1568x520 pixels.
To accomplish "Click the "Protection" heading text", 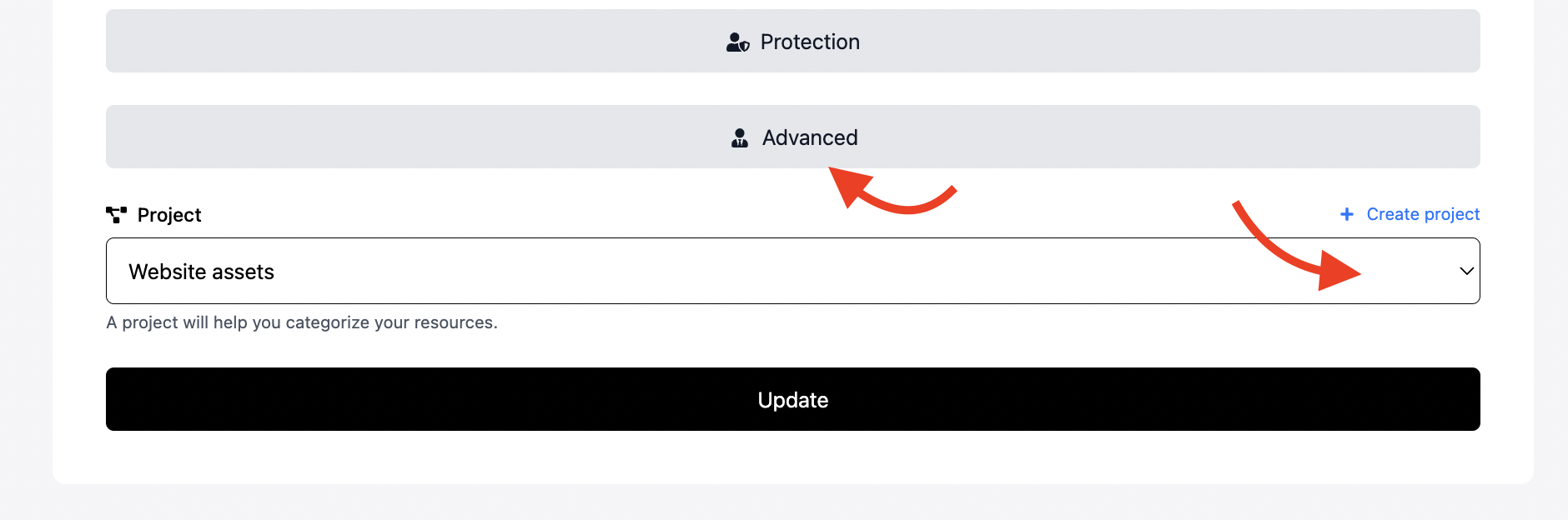I will (810, 42).
